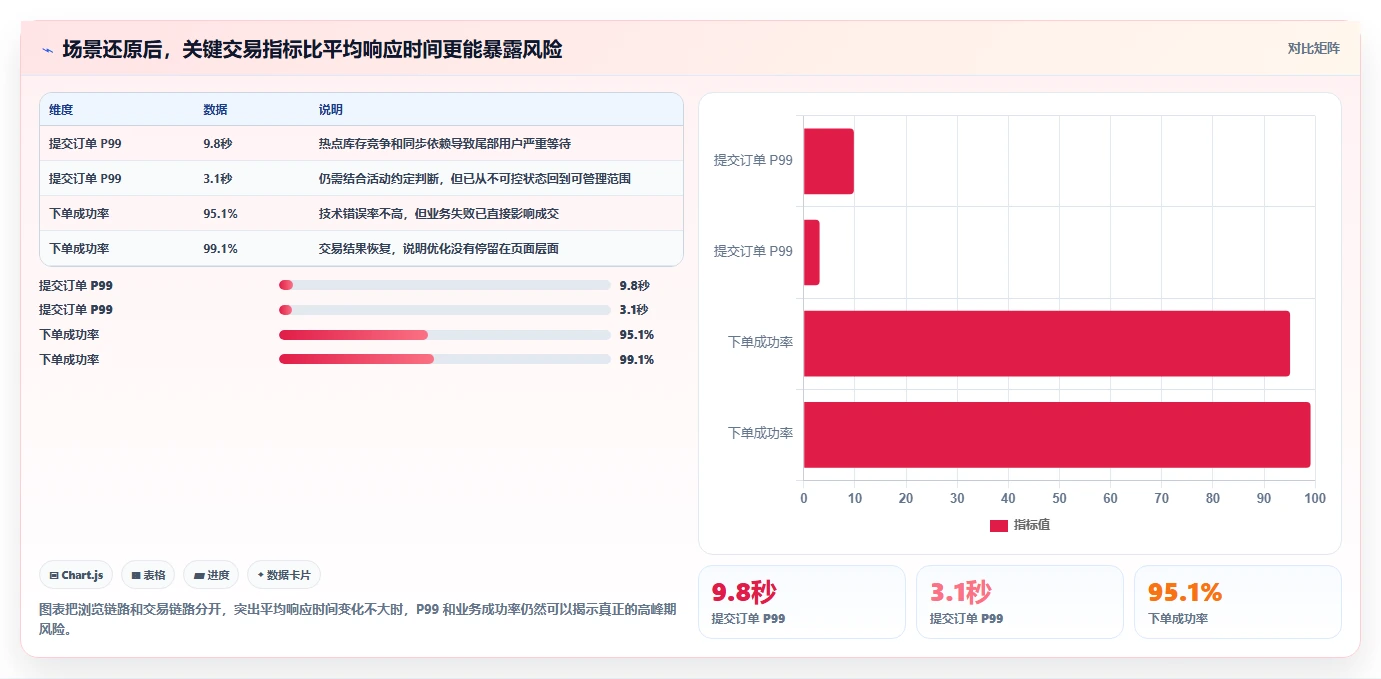Open the 9.8秒 data card
Screen dimensions: 1381x679
click(x=801, y=602)
